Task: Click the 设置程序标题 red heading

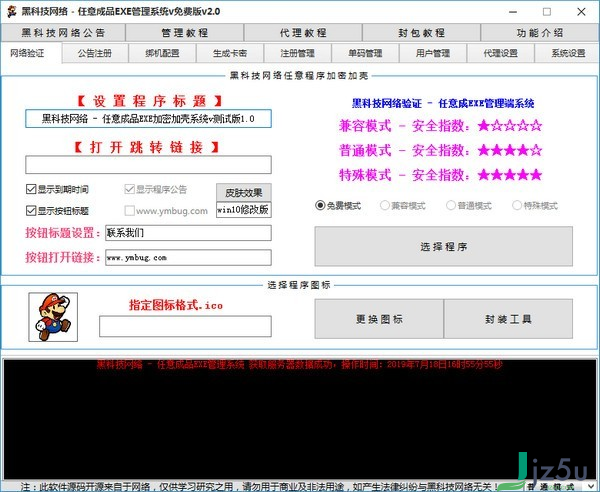Action: 149,101
